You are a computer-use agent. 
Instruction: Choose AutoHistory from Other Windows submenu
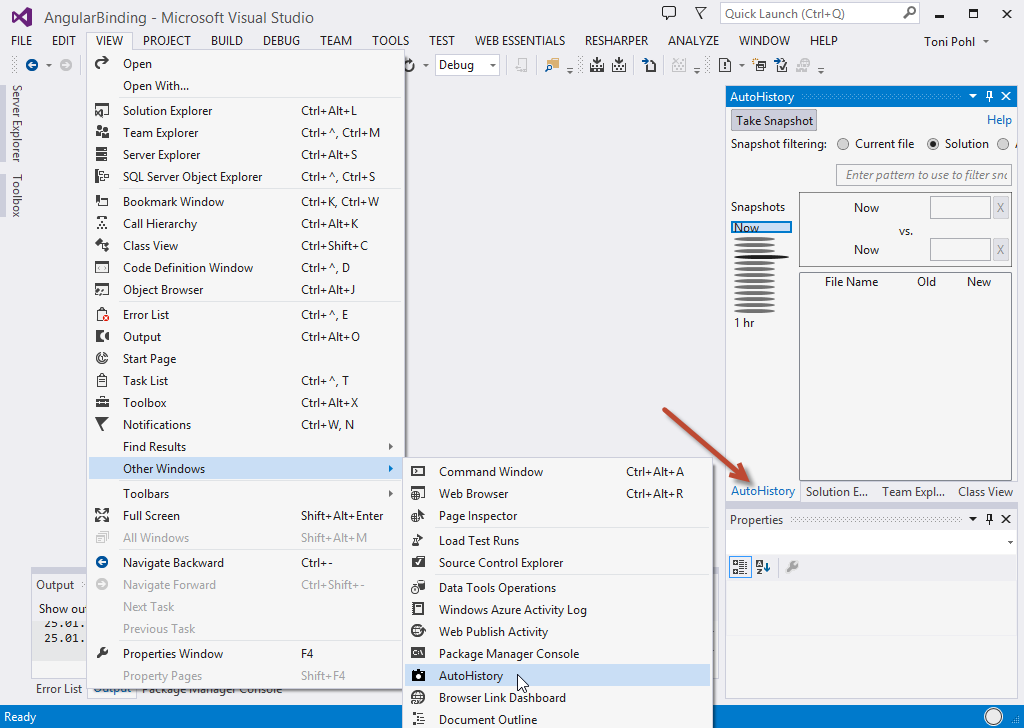point(471,676)
